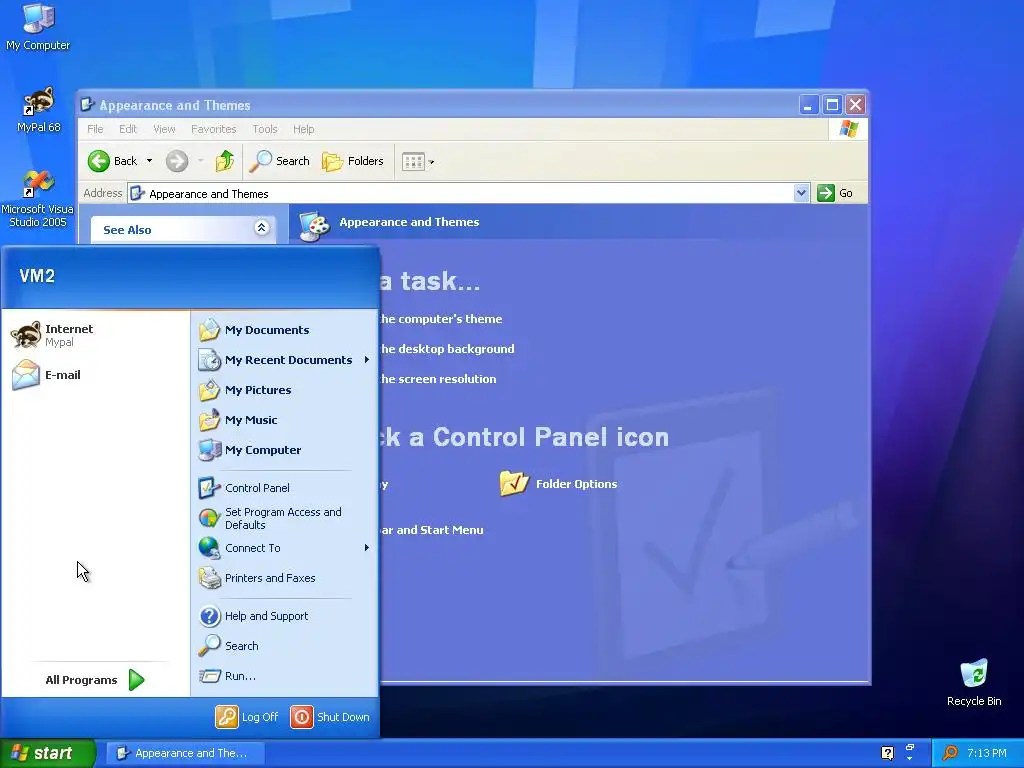
Task: Click the green Back arrow button
Action: coord(113,161)
